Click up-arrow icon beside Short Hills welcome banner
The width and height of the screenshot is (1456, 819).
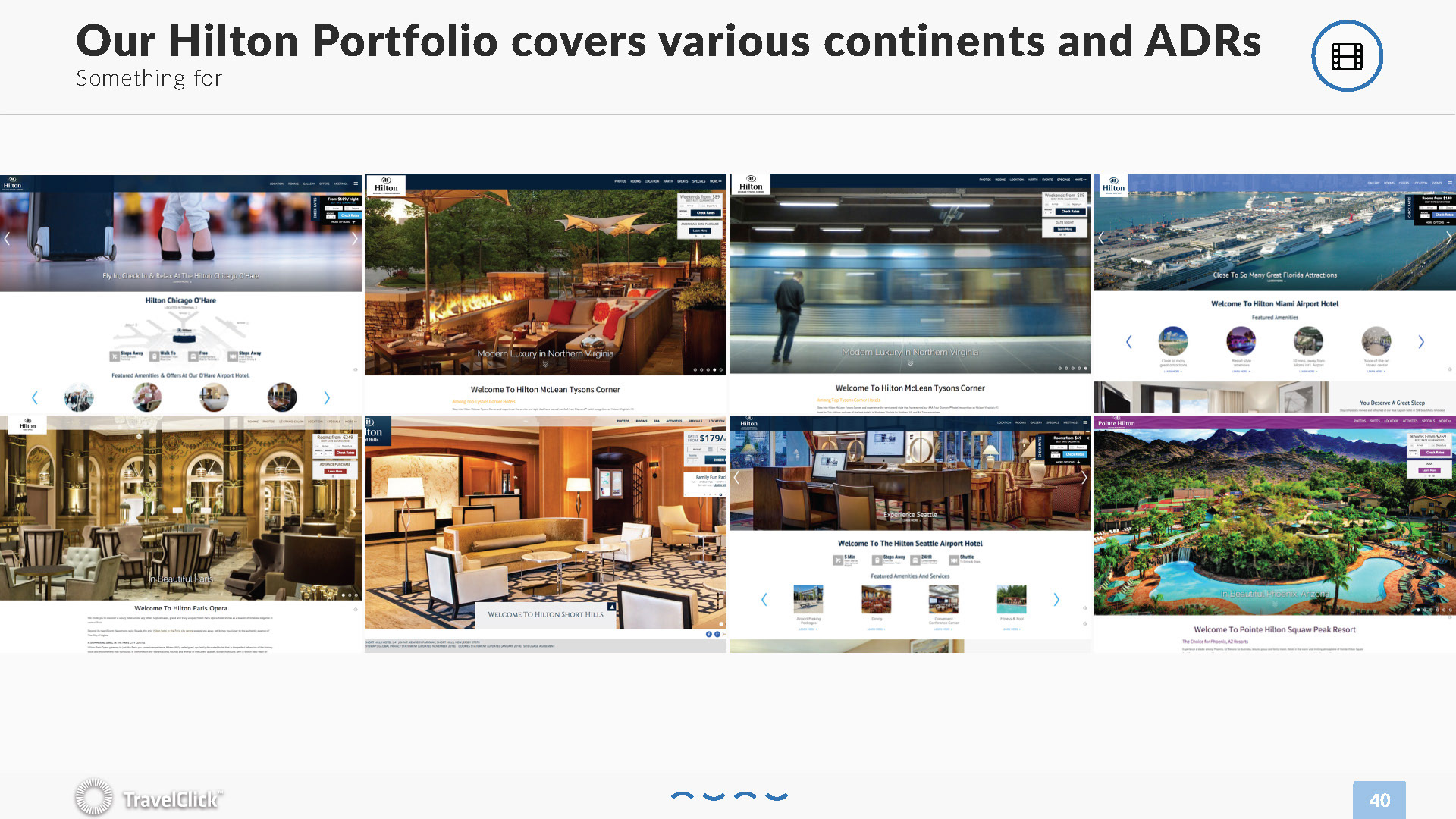click(x=611, y=607)
